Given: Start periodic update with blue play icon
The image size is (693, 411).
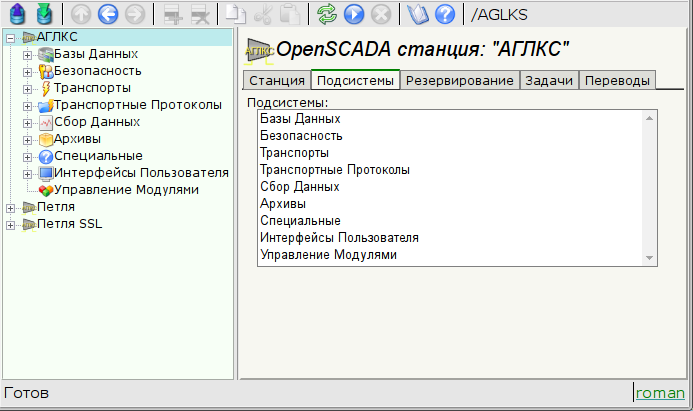Looking at the screenshot, I should click(x=353, y=14).
